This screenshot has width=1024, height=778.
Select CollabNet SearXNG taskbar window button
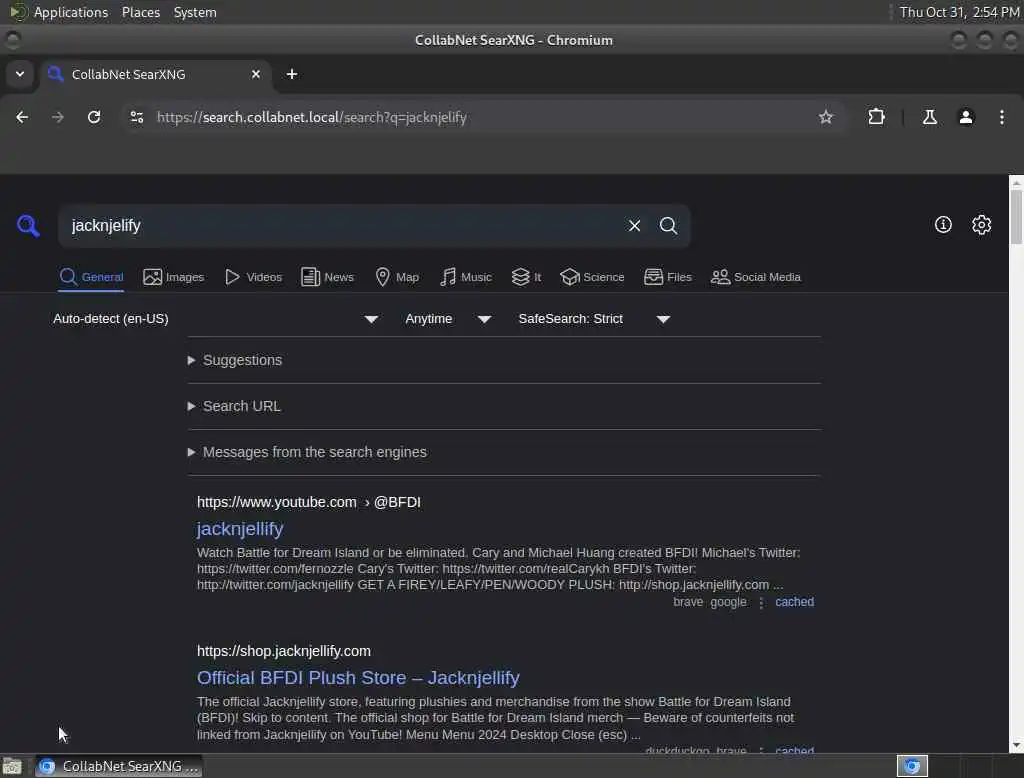click(x=119, y=766)
